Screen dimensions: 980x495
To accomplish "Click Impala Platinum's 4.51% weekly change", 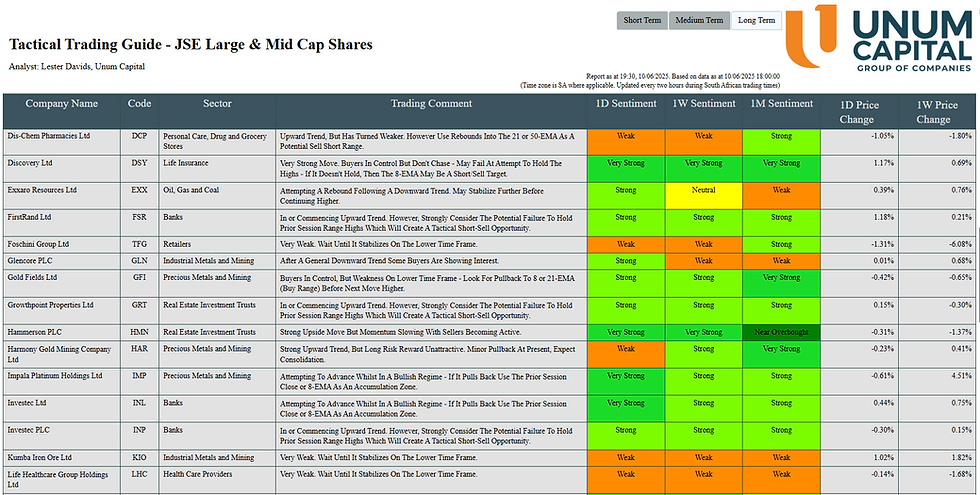I will (x=960, y=376).
